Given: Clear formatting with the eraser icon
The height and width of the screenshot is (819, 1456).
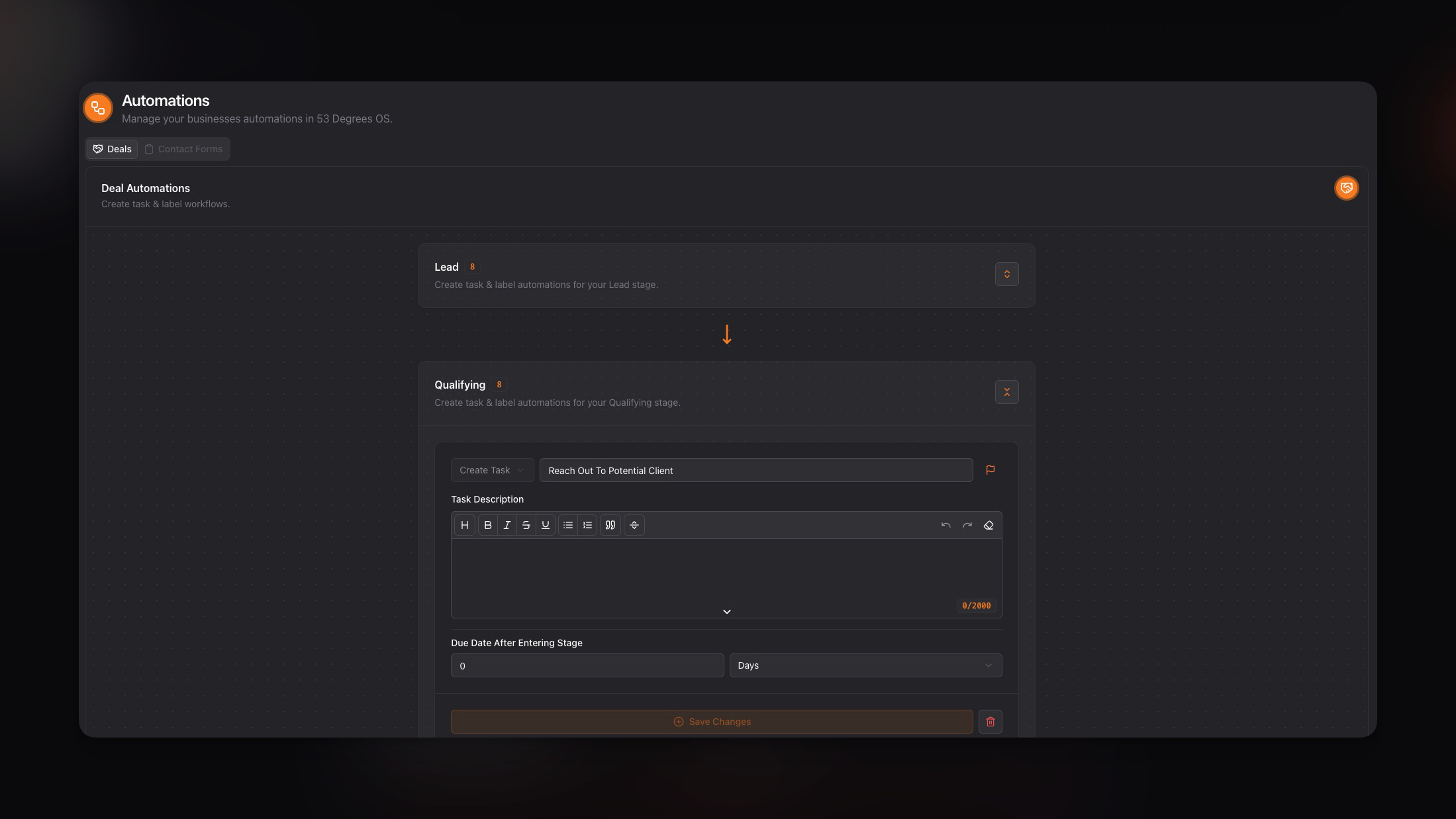Looking at the screenshot, I should [x=988, y=524].
